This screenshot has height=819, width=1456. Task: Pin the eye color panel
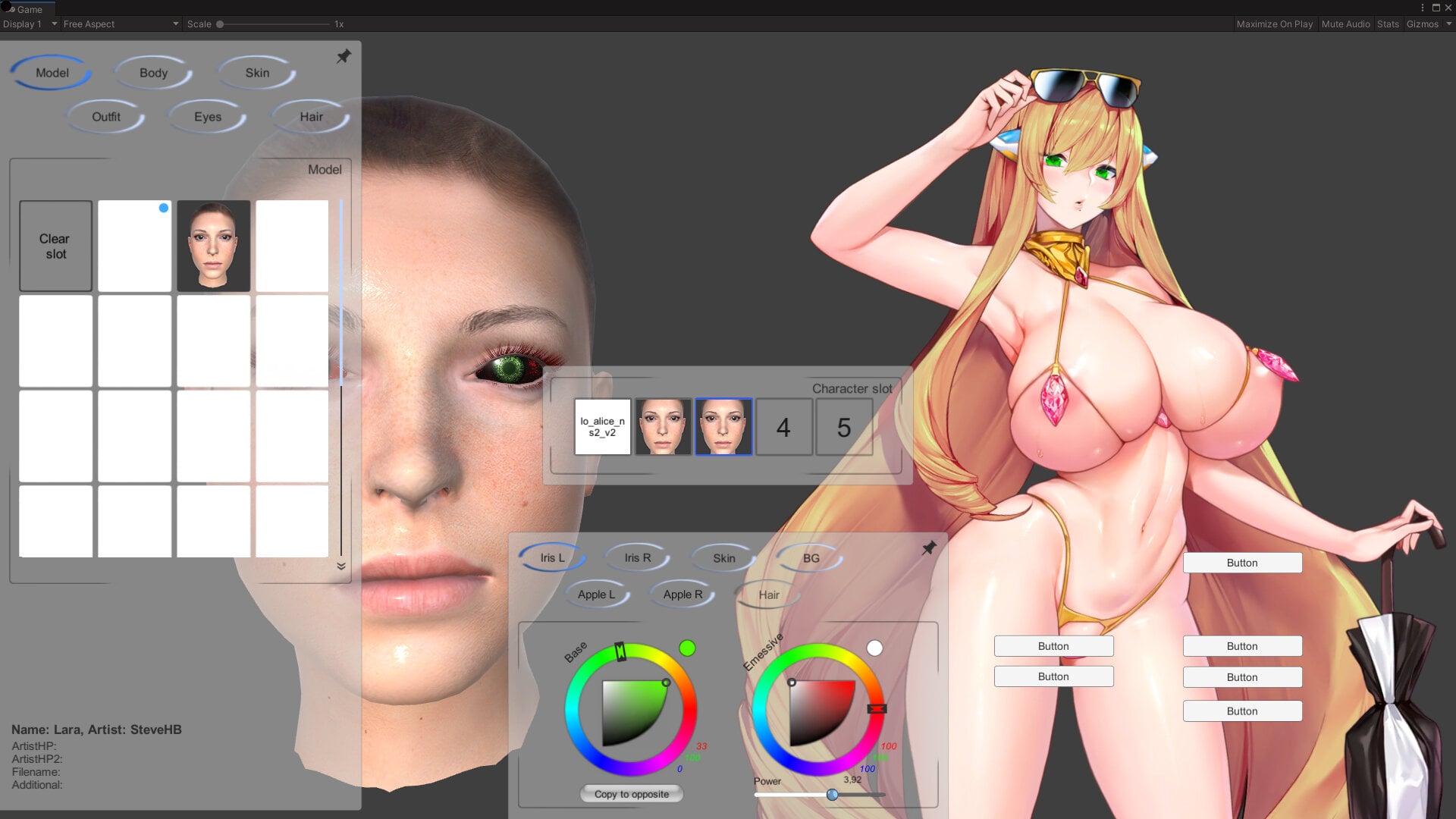(929, 548)
